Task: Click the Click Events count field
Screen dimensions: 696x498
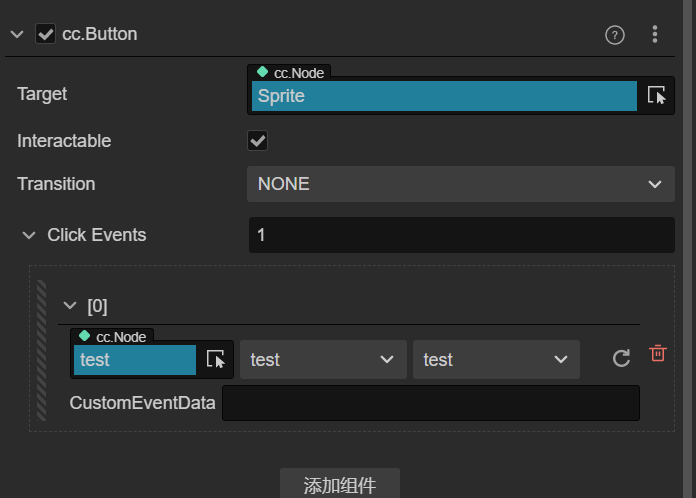Action: click(461, 235)
